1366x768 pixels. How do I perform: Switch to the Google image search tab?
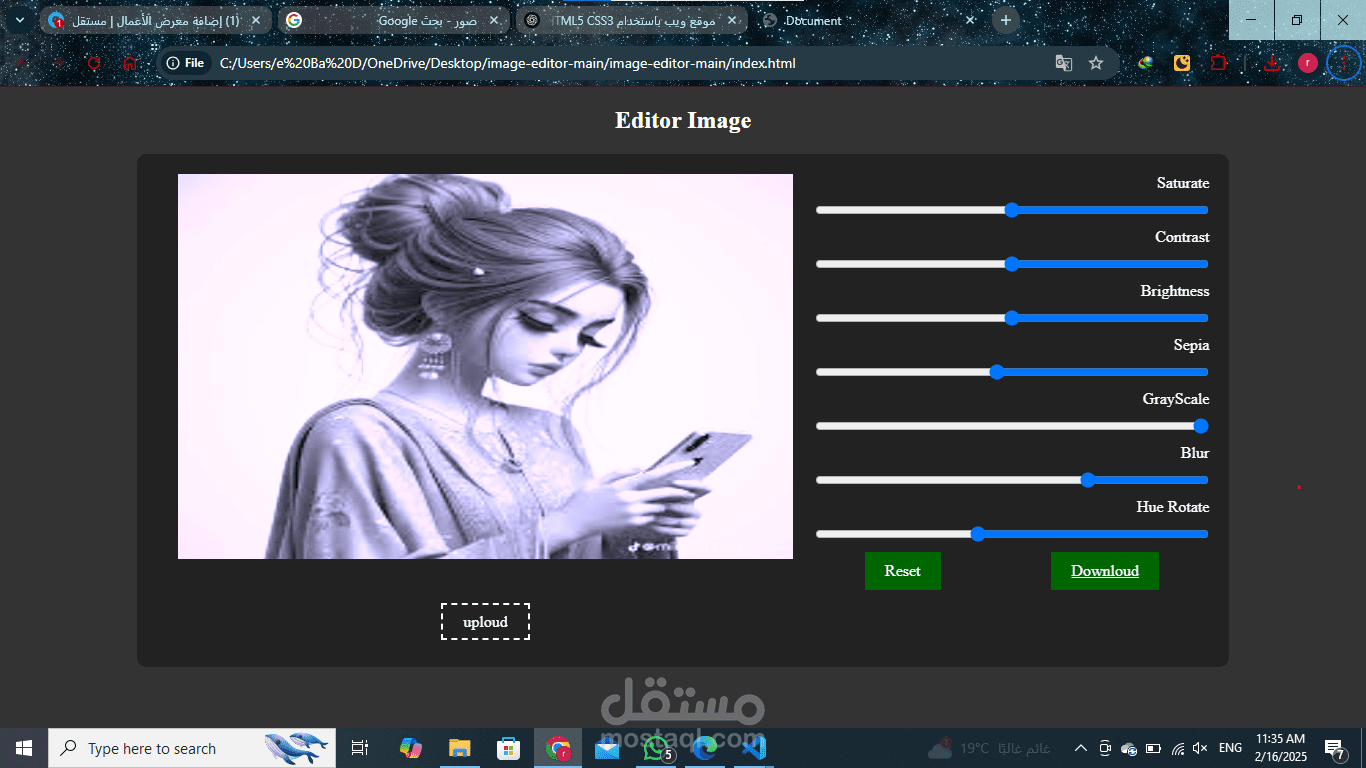tap(393, 20)
